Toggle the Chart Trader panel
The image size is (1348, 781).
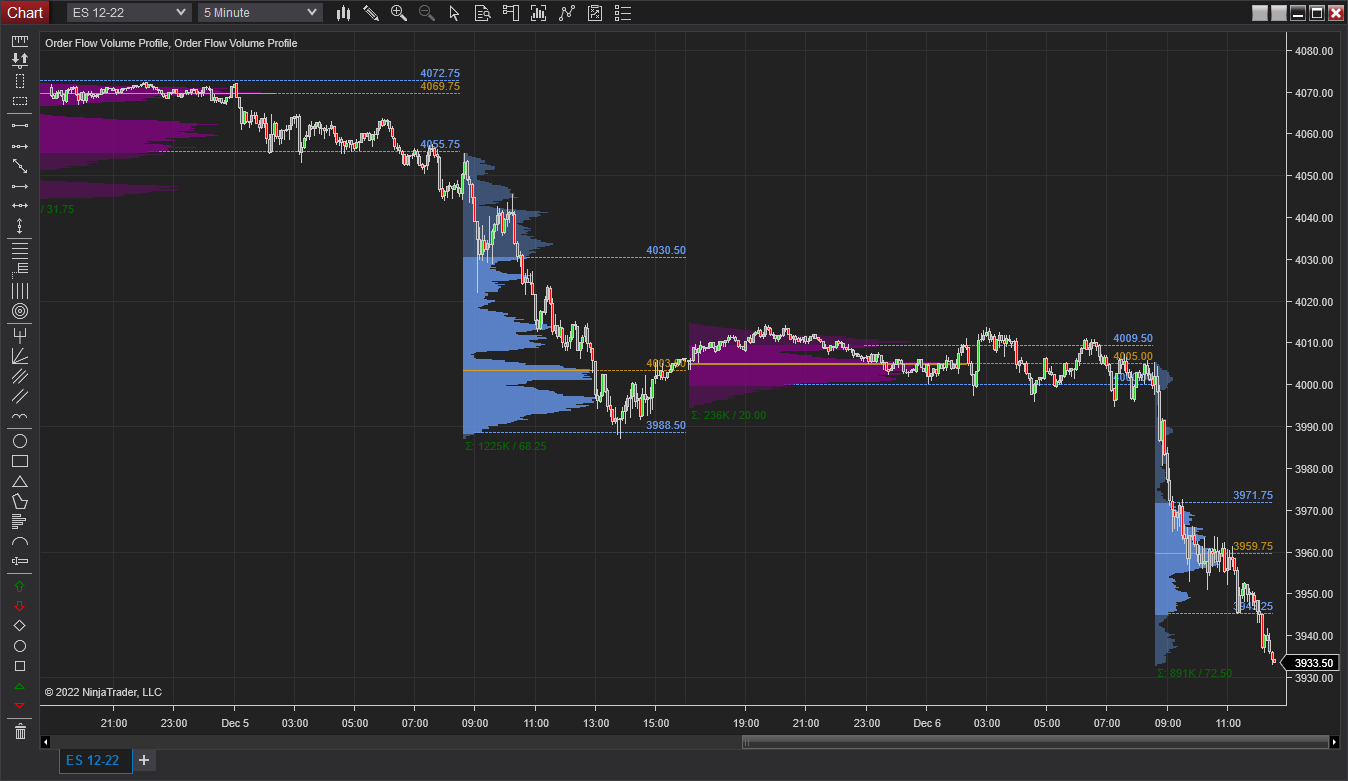[511, 13]
